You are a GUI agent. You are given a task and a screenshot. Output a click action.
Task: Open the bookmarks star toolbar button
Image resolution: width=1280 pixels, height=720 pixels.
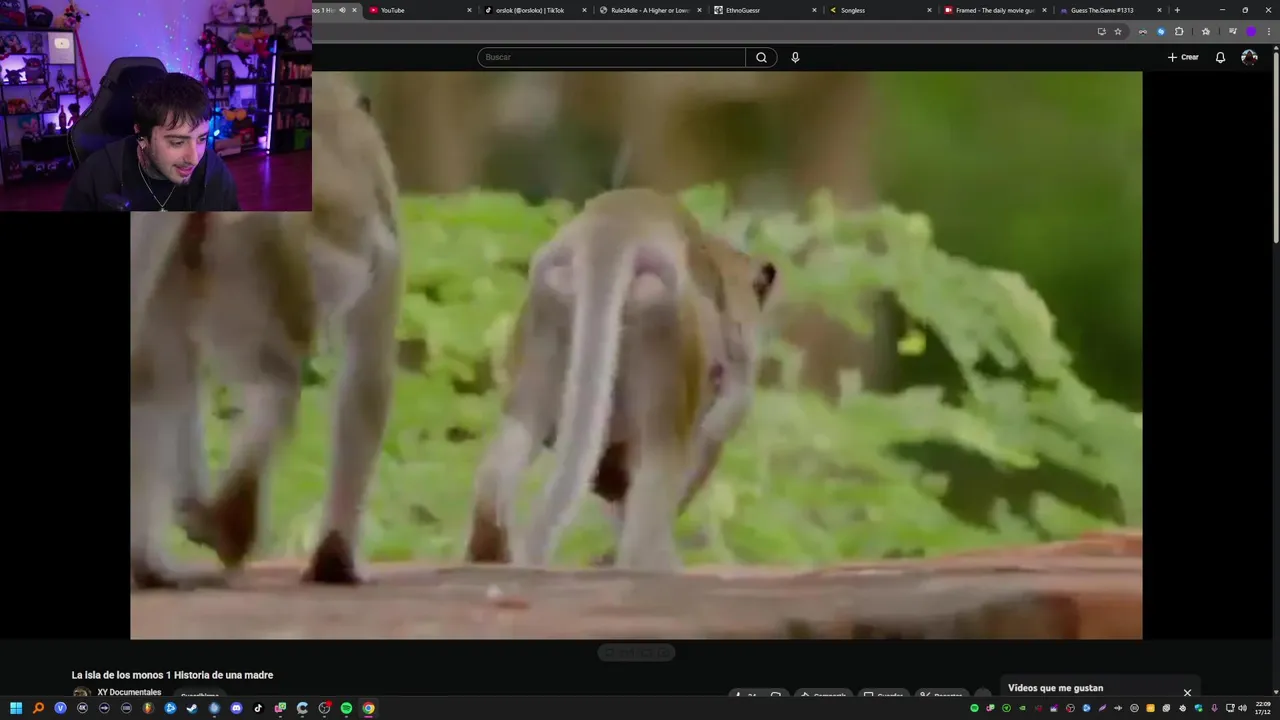click(x=1205, y=31)
